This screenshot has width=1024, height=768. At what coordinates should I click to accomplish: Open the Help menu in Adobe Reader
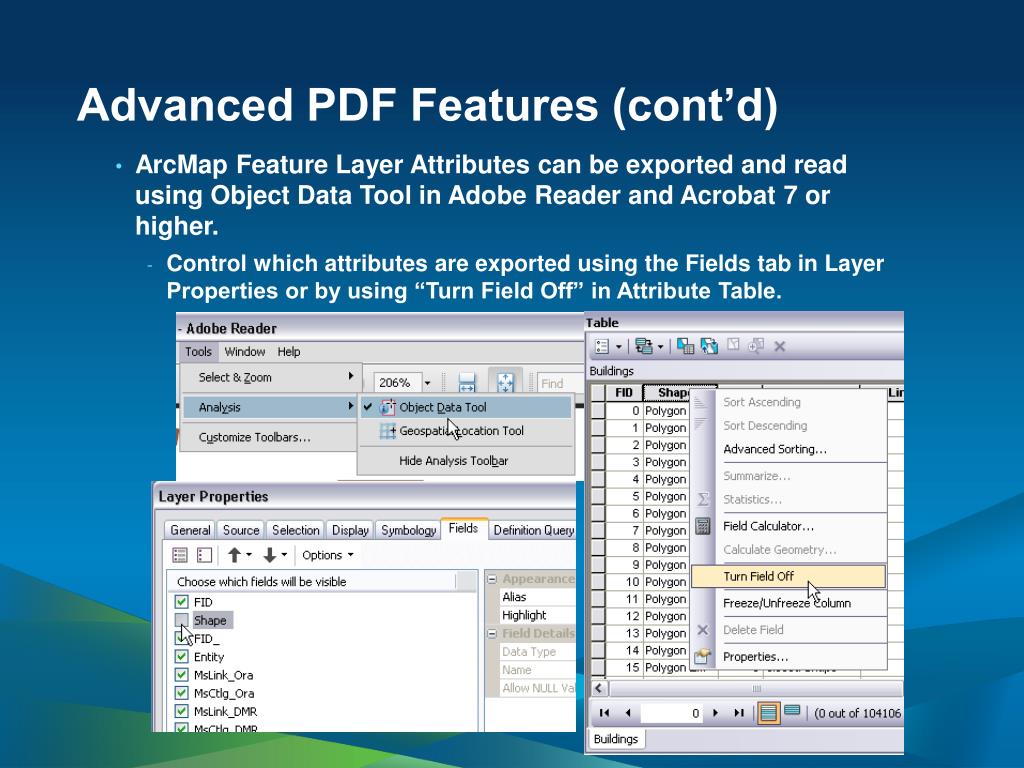[289, 351]
